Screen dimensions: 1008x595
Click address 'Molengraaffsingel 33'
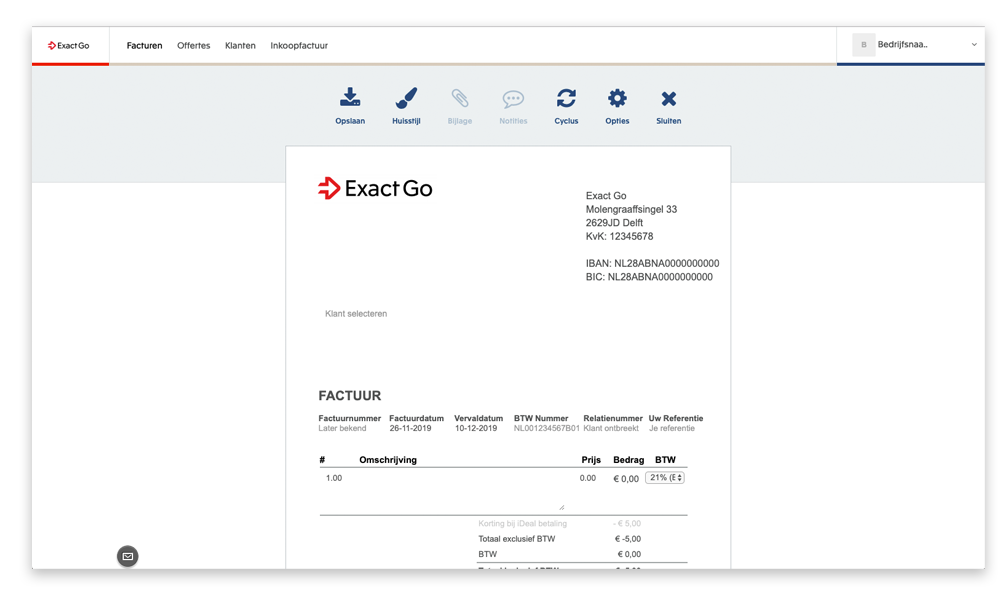pos(631,209)
